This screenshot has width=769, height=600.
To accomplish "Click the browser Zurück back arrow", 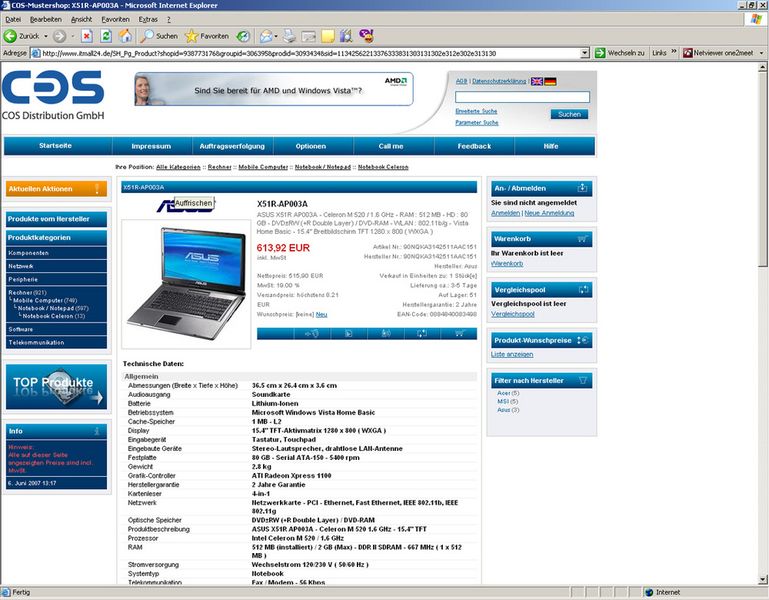I will 10,36.
